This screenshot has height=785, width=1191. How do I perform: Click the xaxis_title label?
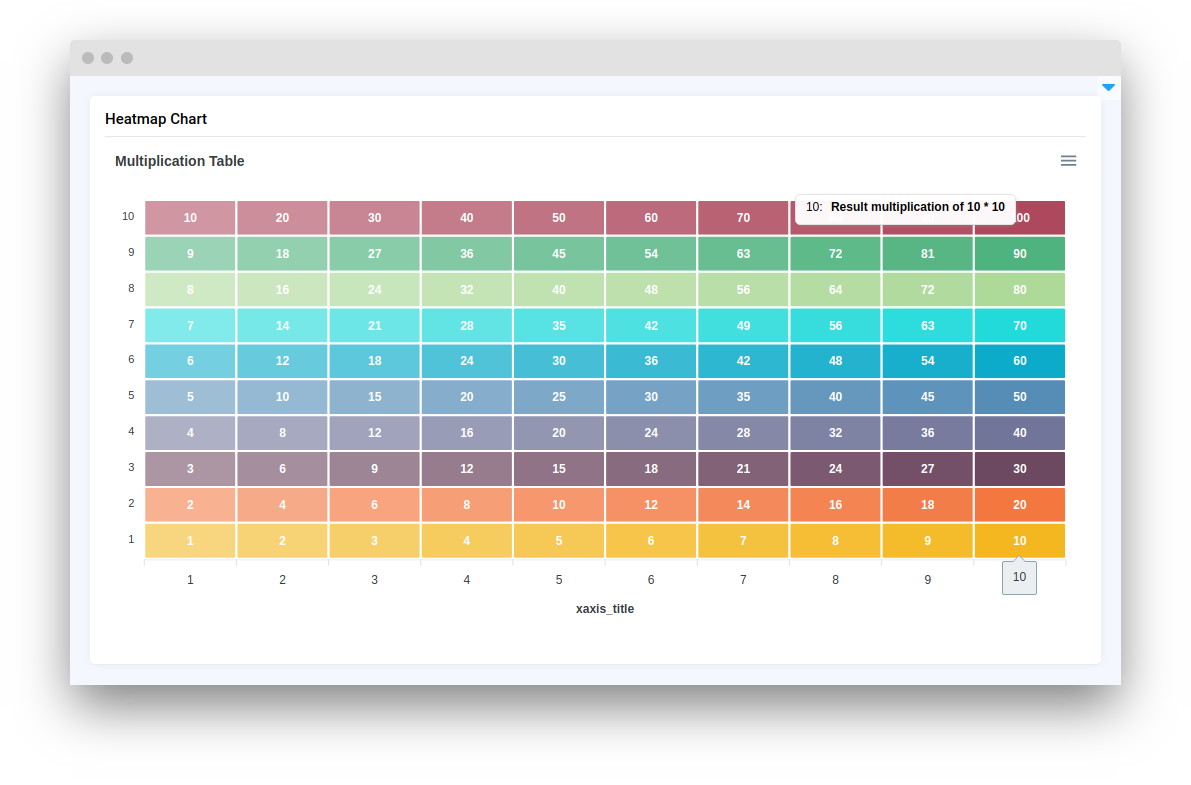coord(605,609)
